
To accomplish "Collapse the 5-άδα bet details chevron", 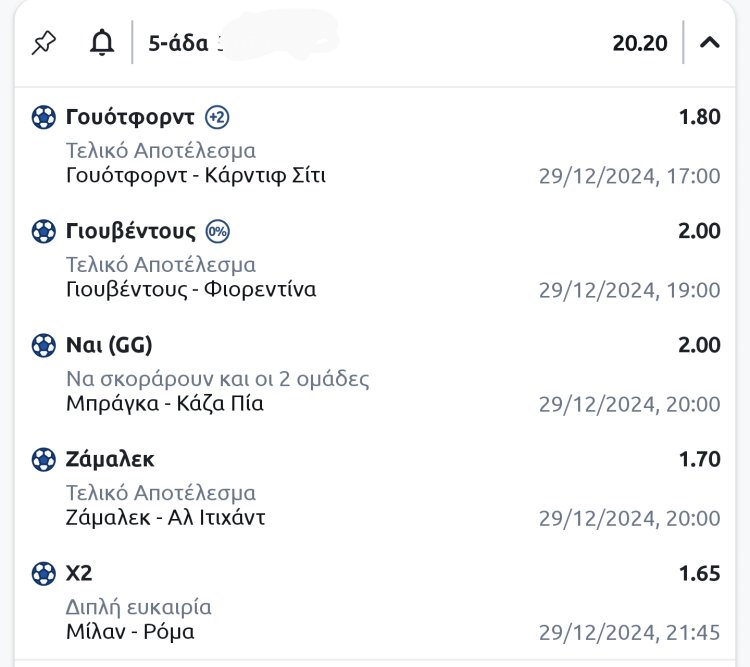I will click(x=709, y=43).
